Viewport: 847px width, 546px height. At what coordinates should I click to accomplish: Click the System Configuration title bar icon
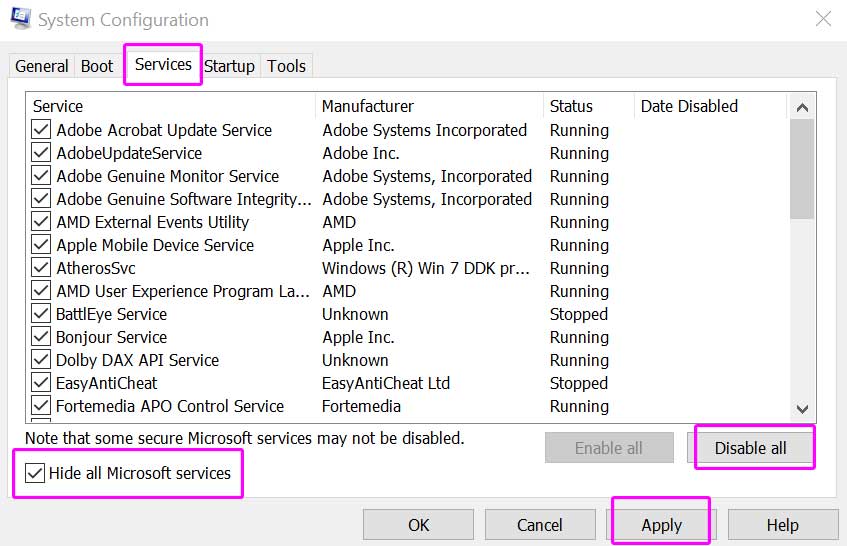click(x=21, y=18)
